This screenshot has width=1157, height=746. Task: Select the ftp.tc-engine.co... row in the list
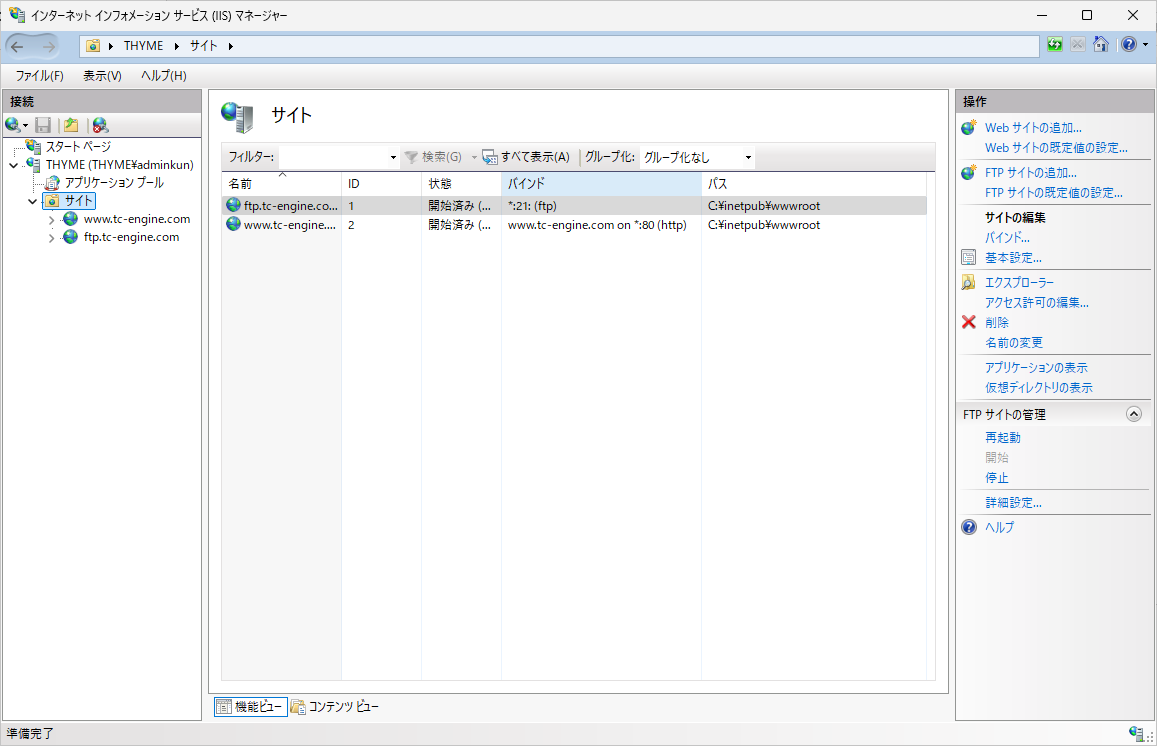574,206
